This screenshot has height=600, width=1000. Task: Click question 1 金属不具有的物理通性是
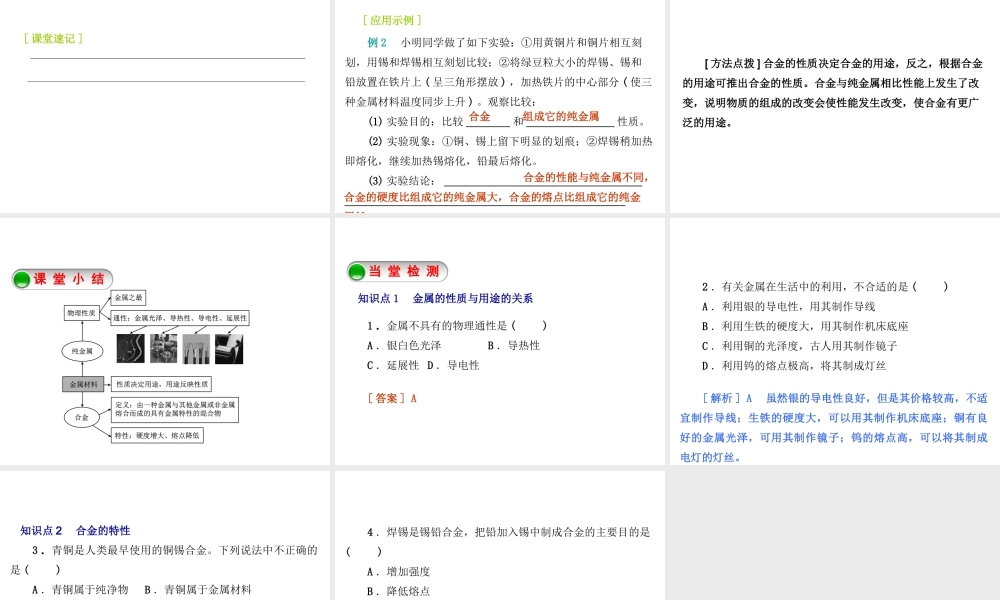(x=457, y=326)
